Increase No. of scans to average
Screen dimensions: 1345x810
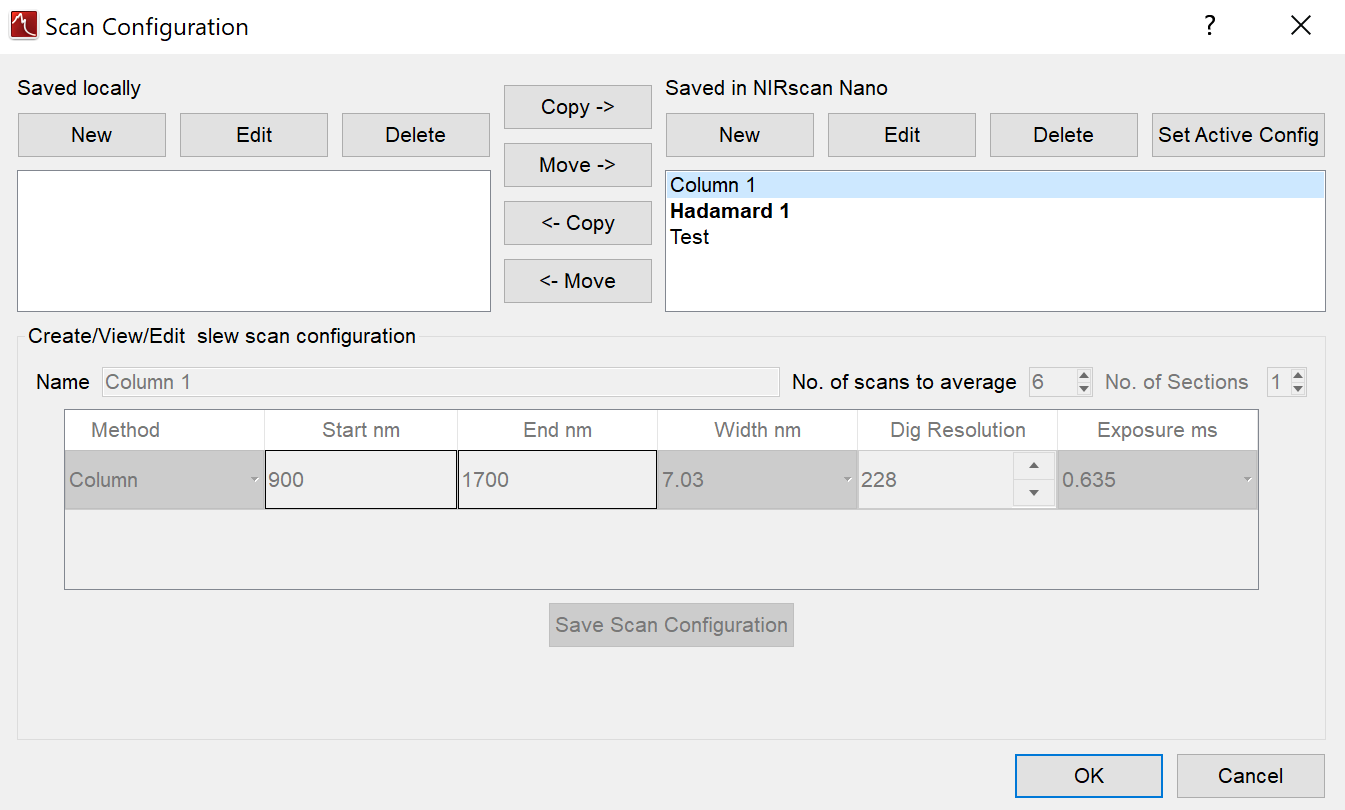[1084, 376]
